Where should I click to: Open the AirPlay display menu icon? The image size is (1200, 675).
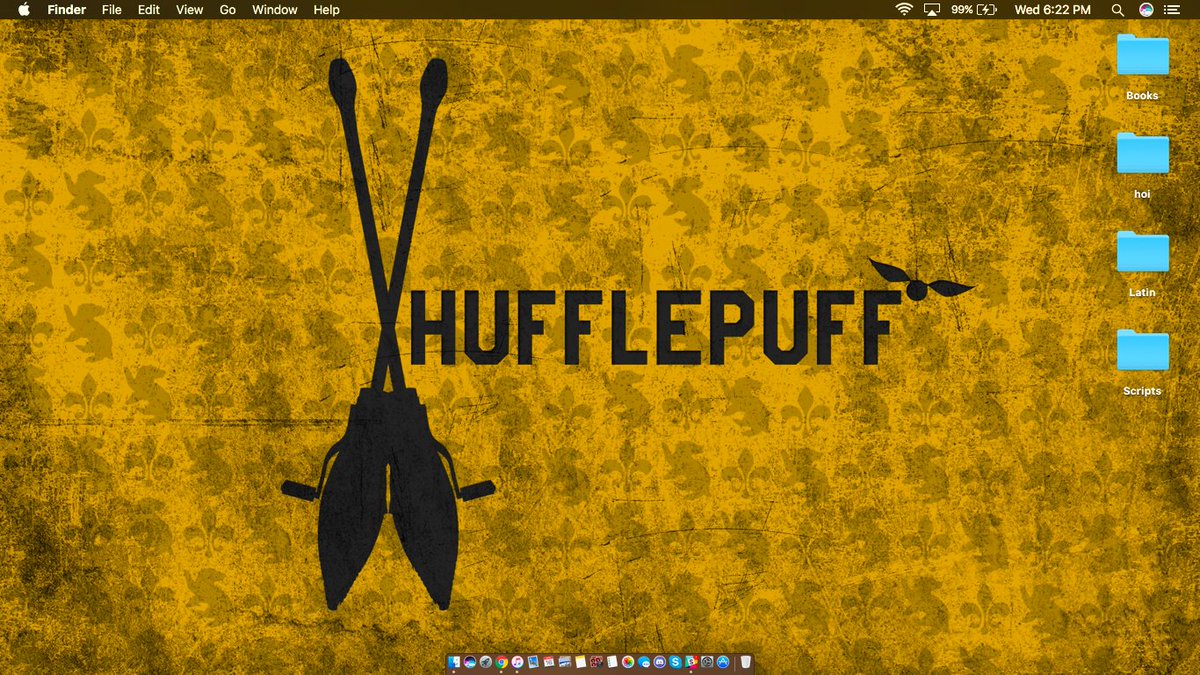(x=932, y=10)
